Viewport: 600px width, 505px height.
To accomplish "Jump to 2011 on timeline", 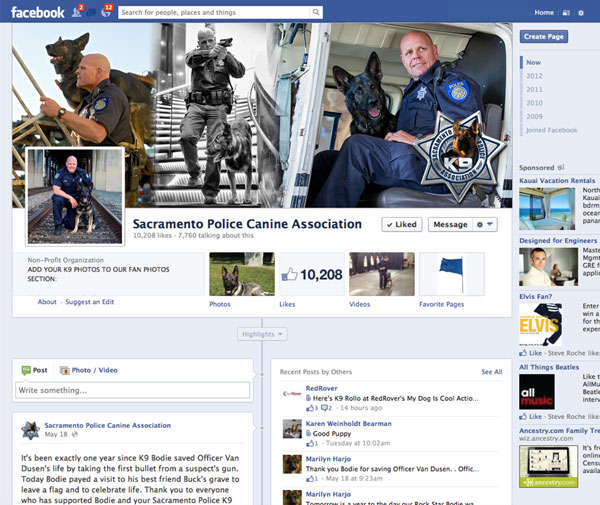I will point(534,89).
